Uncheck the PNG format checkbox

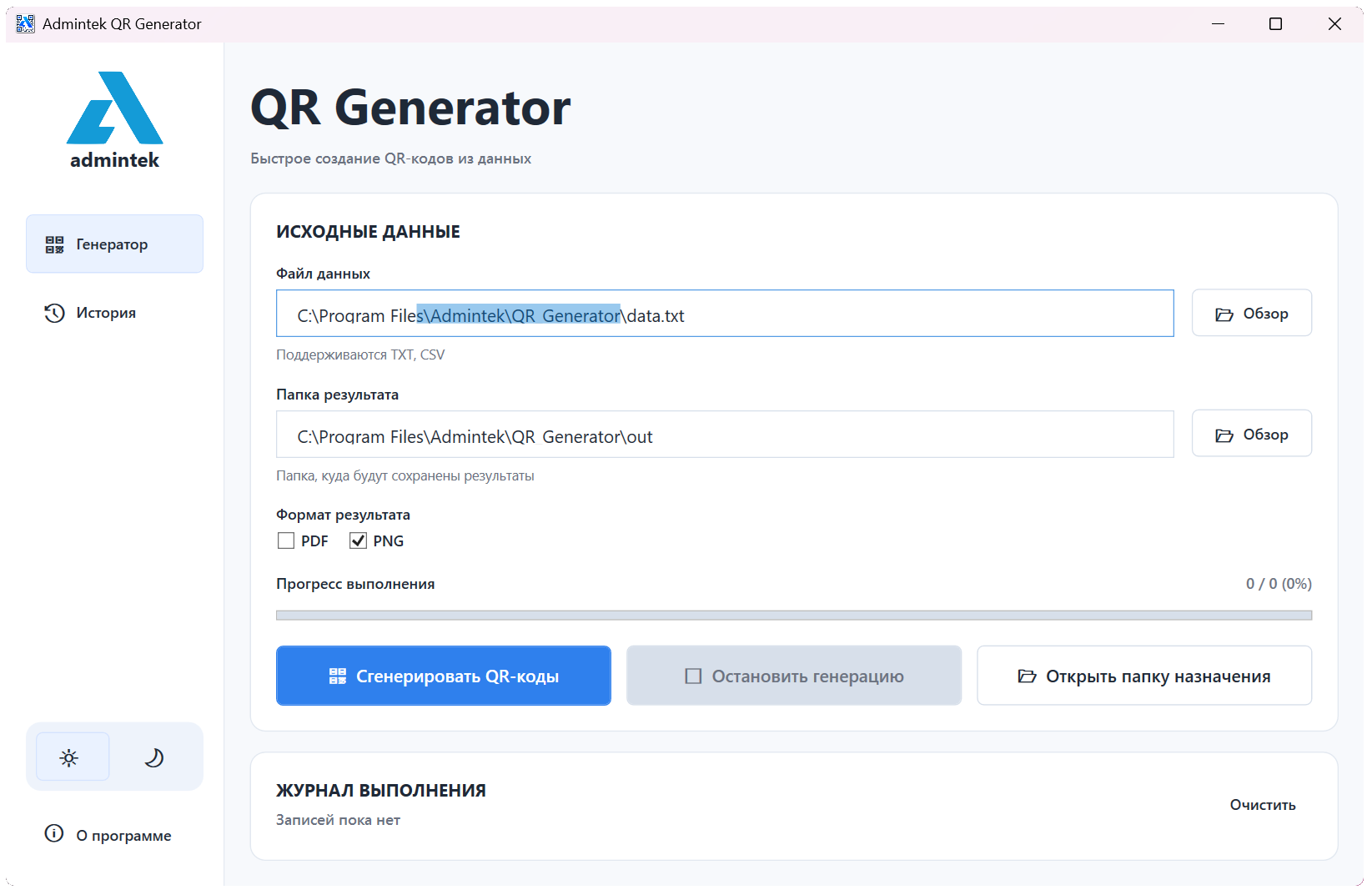[x=358, y=541]
